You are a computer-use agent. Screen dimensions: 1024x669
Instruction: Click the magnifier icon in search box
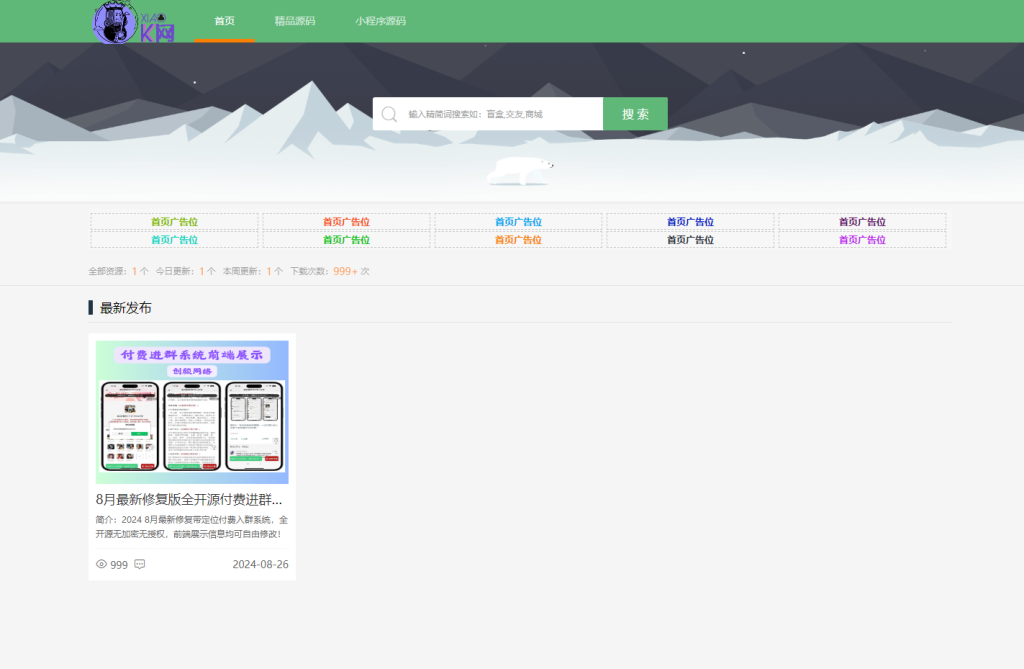[389, 114]
